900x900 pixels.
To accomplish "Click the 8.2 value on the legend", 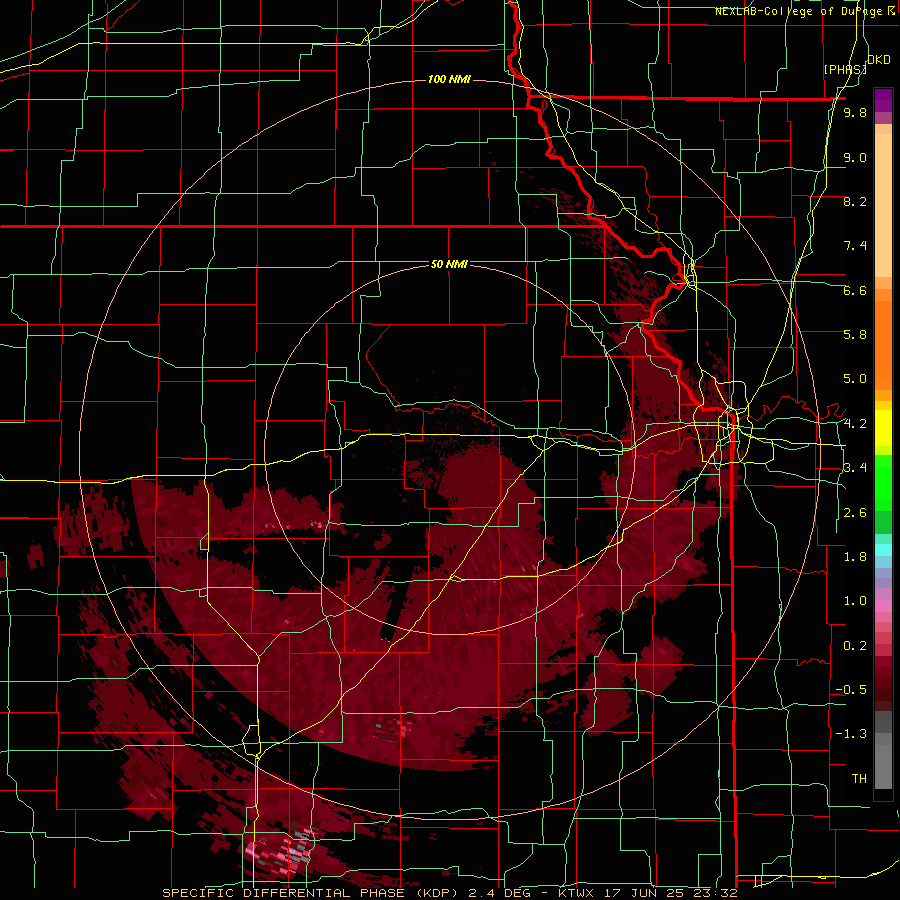I will point(855,201).
